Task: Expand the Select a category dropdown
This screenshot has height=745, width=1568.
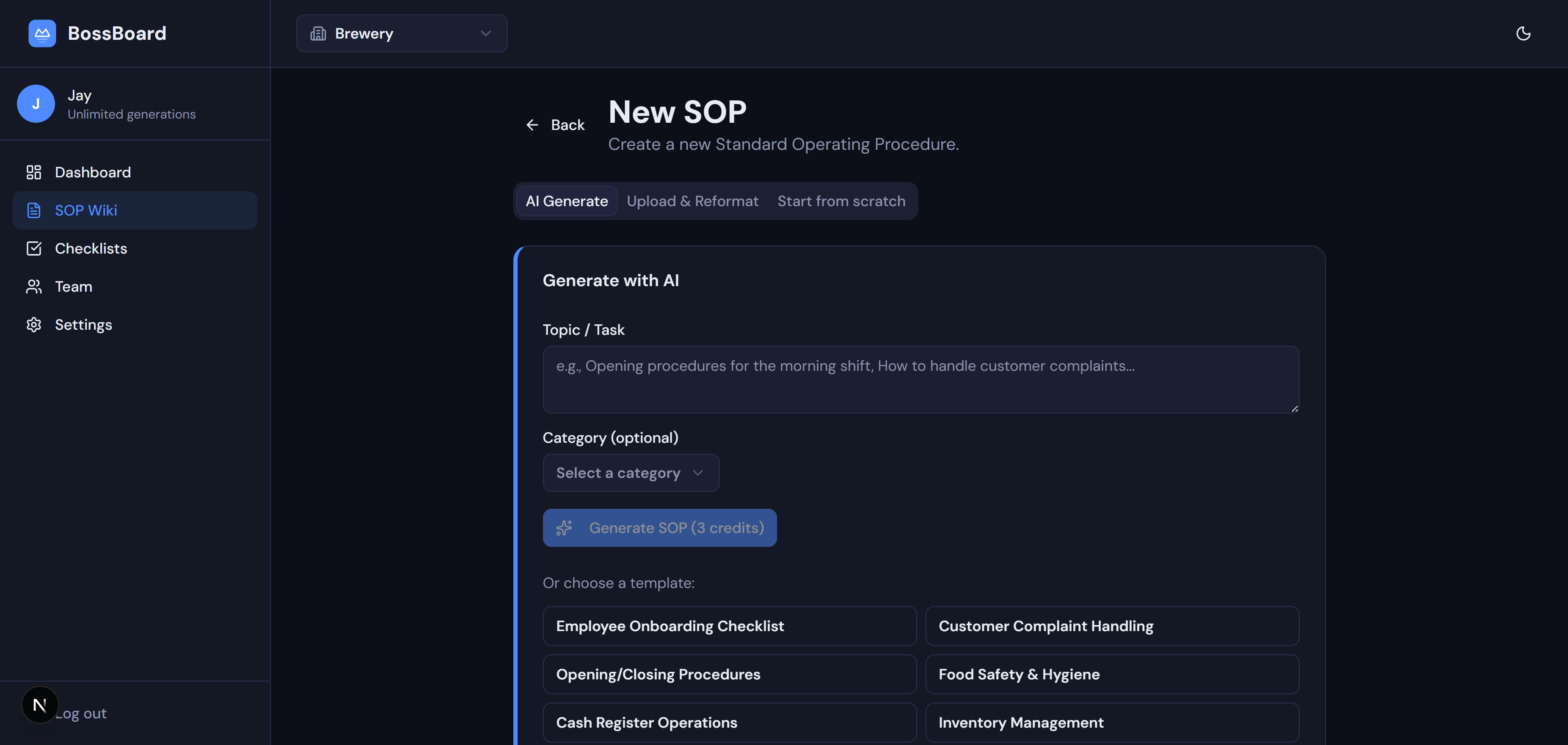Action: coord(631,473)
